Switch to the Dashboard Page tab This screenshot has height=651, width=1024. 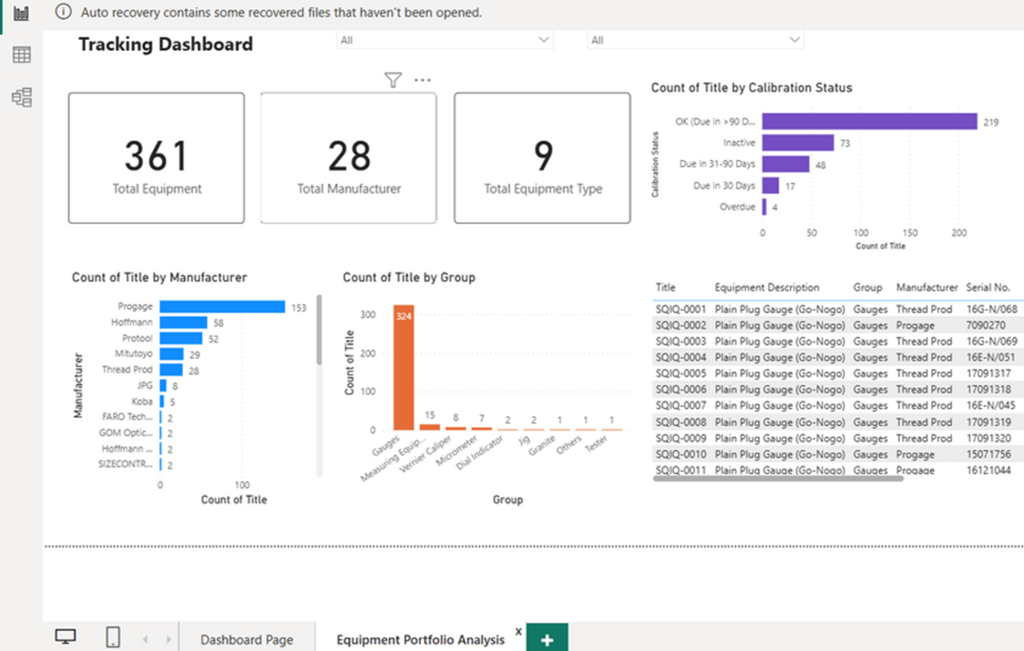(x=246, y=639)
